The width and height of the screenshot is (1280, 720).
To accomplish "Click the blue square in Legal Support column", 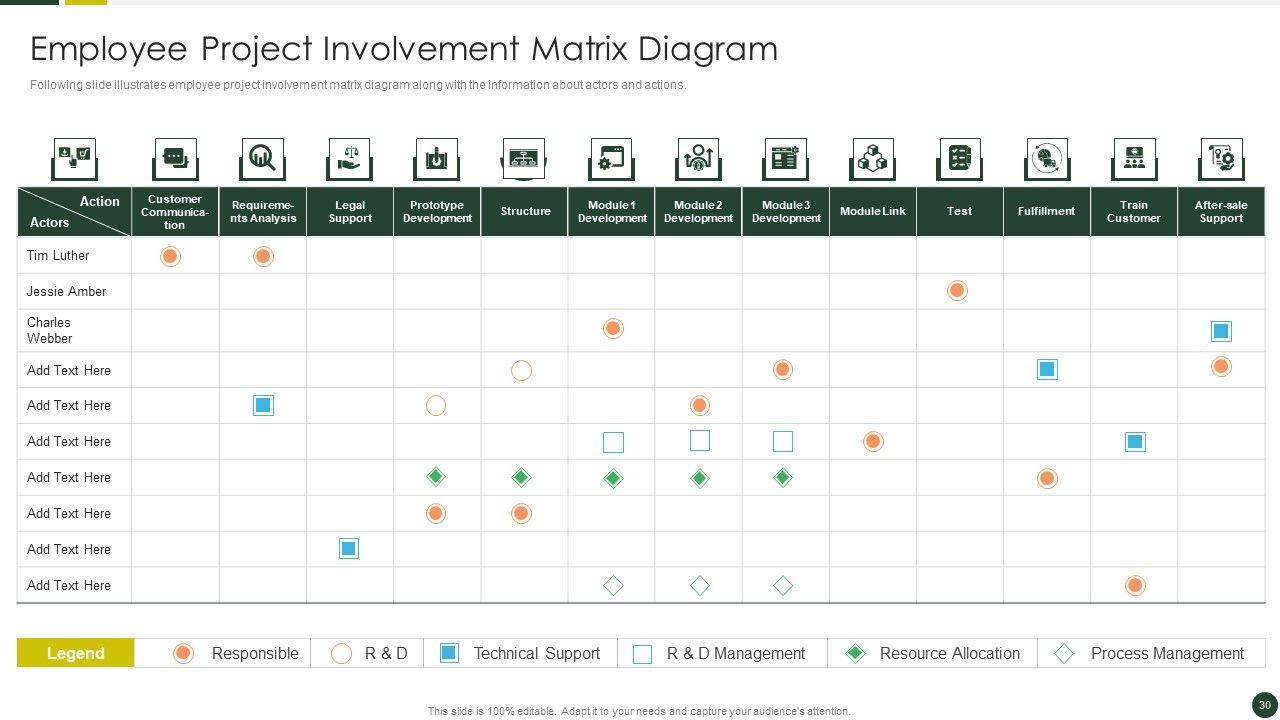I will click(349, 548).
